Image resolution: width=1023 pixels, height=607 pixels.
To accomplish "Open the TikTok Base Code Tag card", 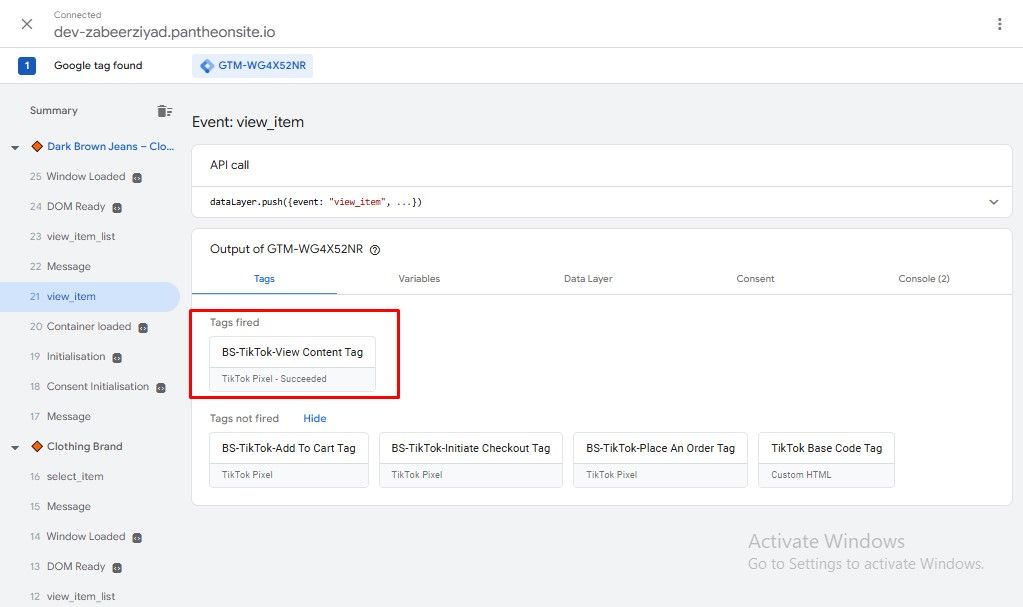I will pos(826,460).
